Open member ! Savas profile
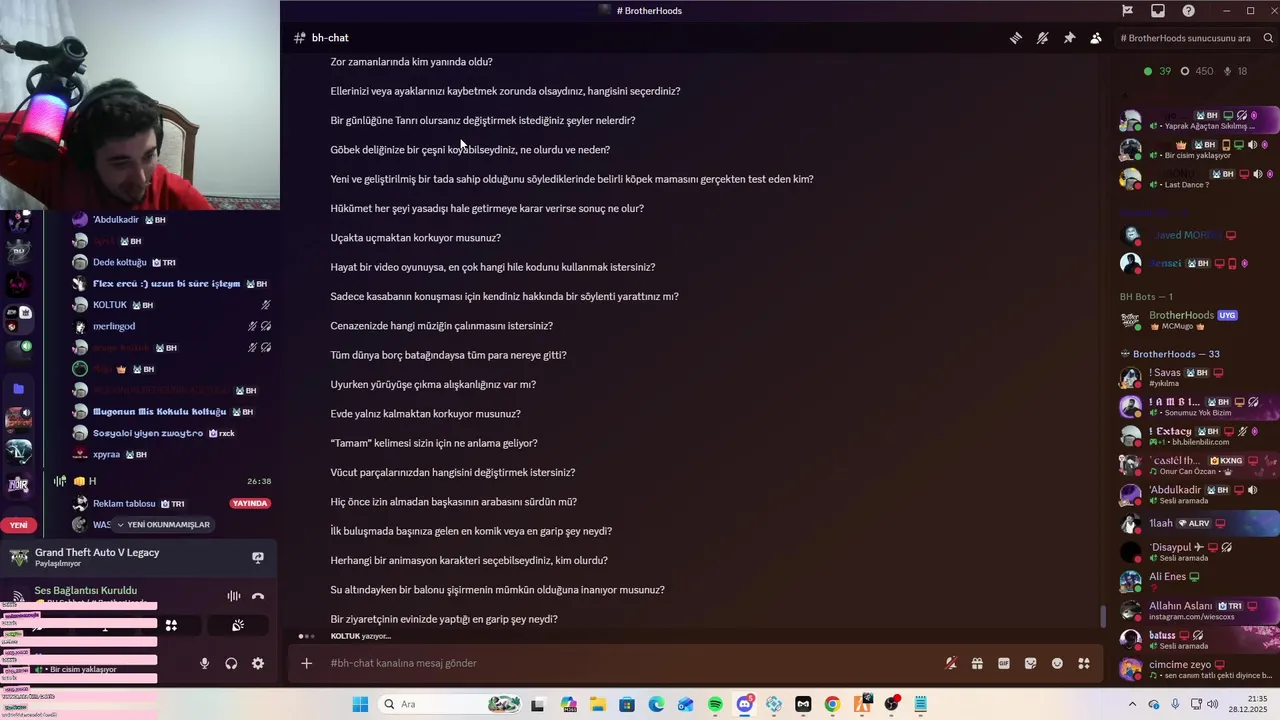This screenshot has height=720, width=1280. click(1197, 378)
